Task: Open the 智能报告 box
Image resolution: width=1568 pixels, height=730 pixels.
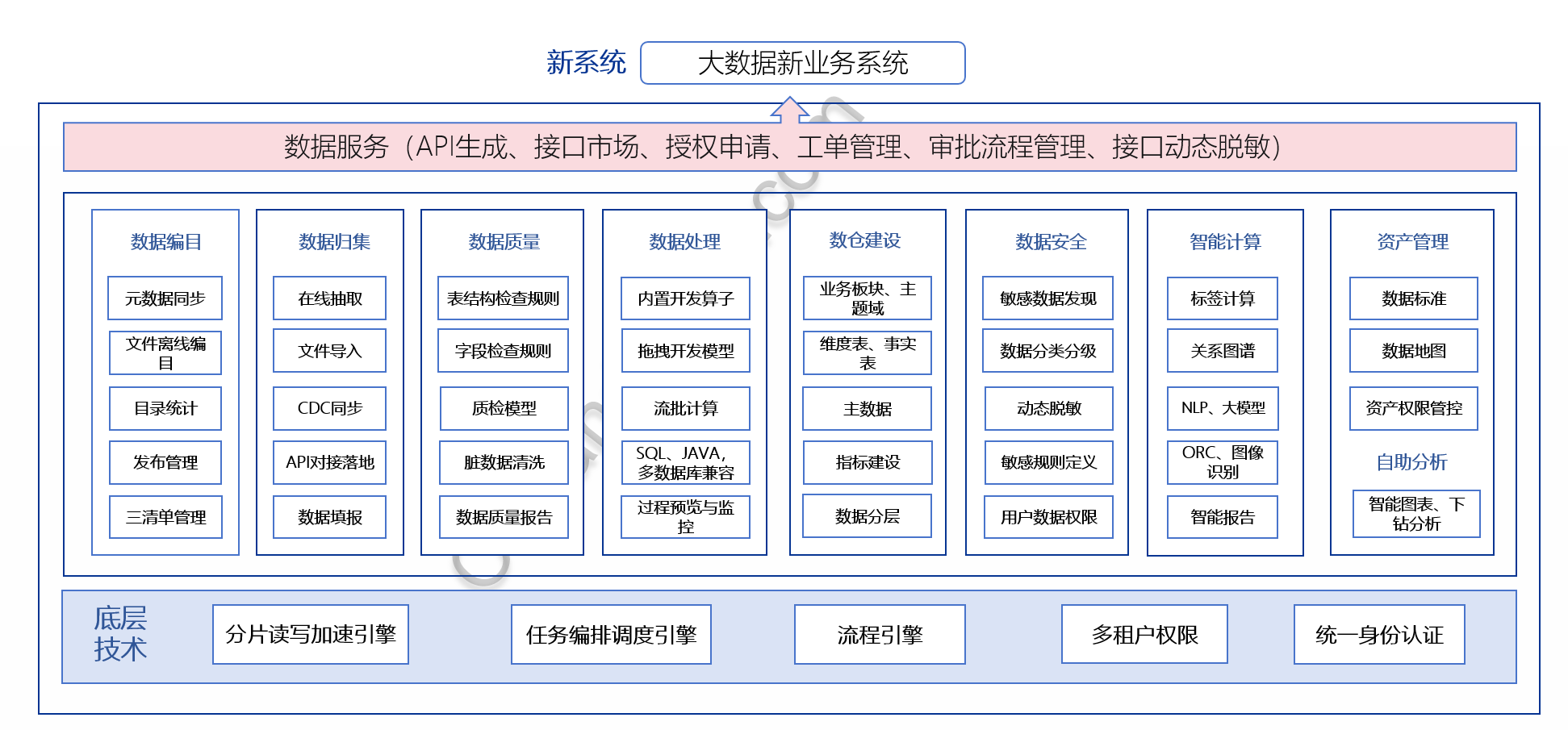Action: 1223,517
